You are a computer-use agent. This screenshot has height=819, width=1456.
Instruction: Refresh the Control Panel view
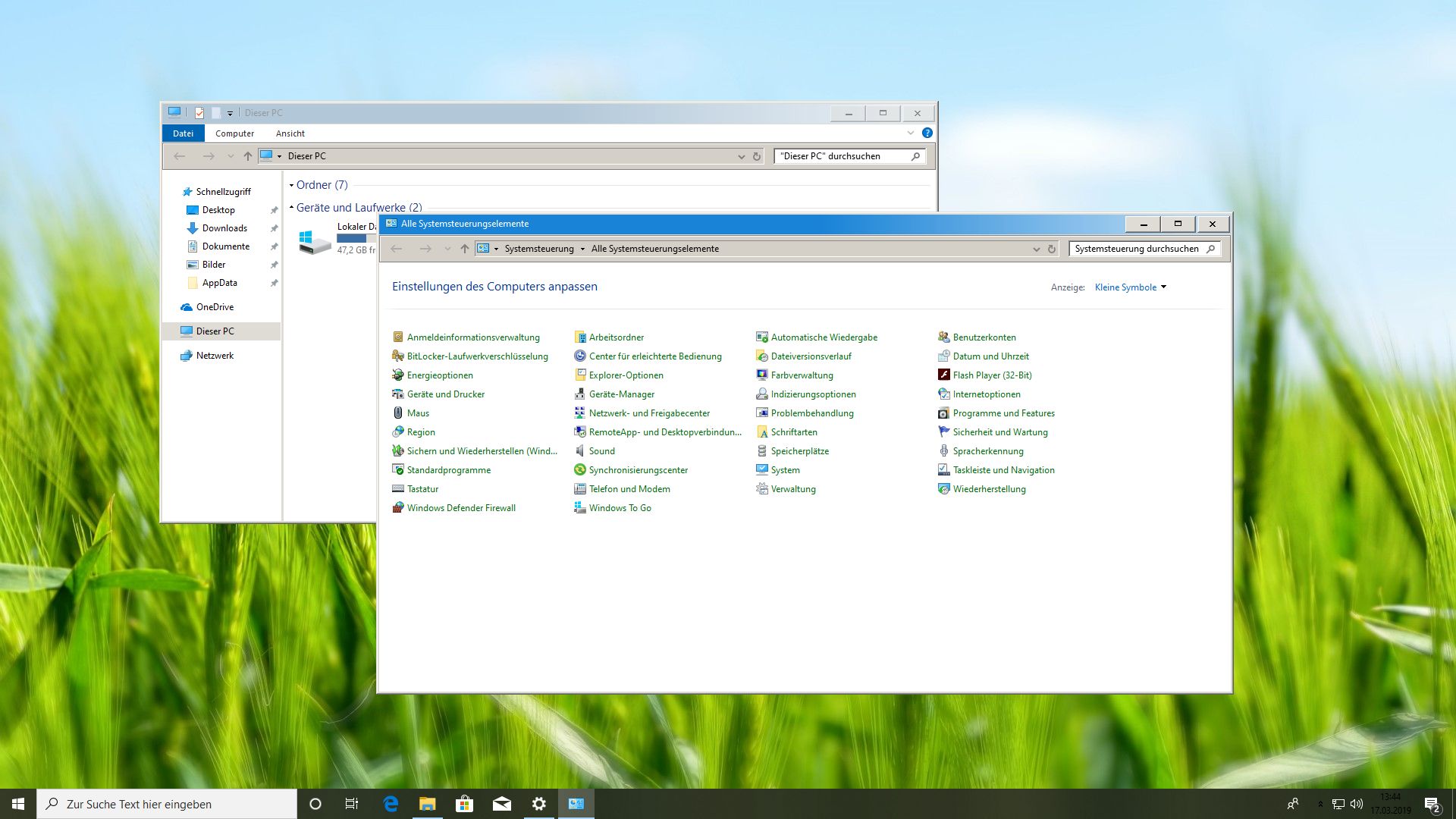click(x=1051, y=249)
